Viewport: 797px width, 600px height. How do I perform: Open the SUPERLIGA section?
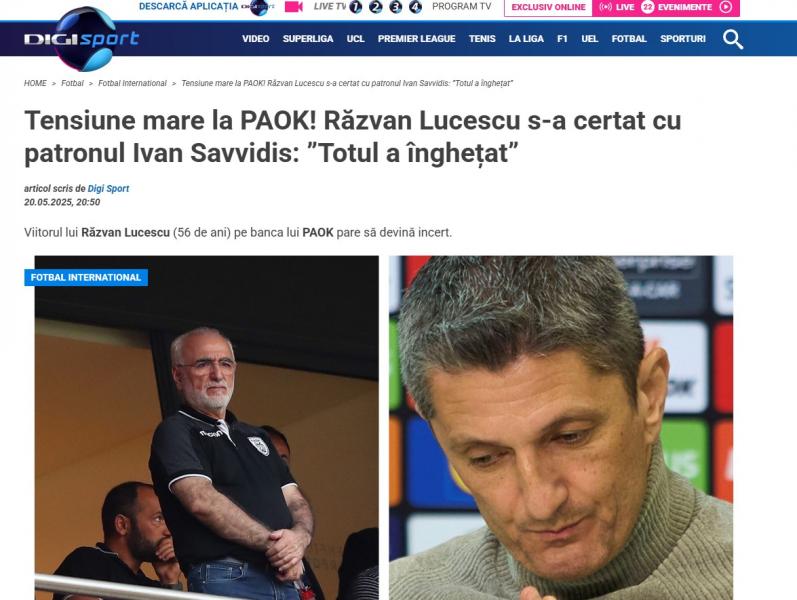(308, 39)
